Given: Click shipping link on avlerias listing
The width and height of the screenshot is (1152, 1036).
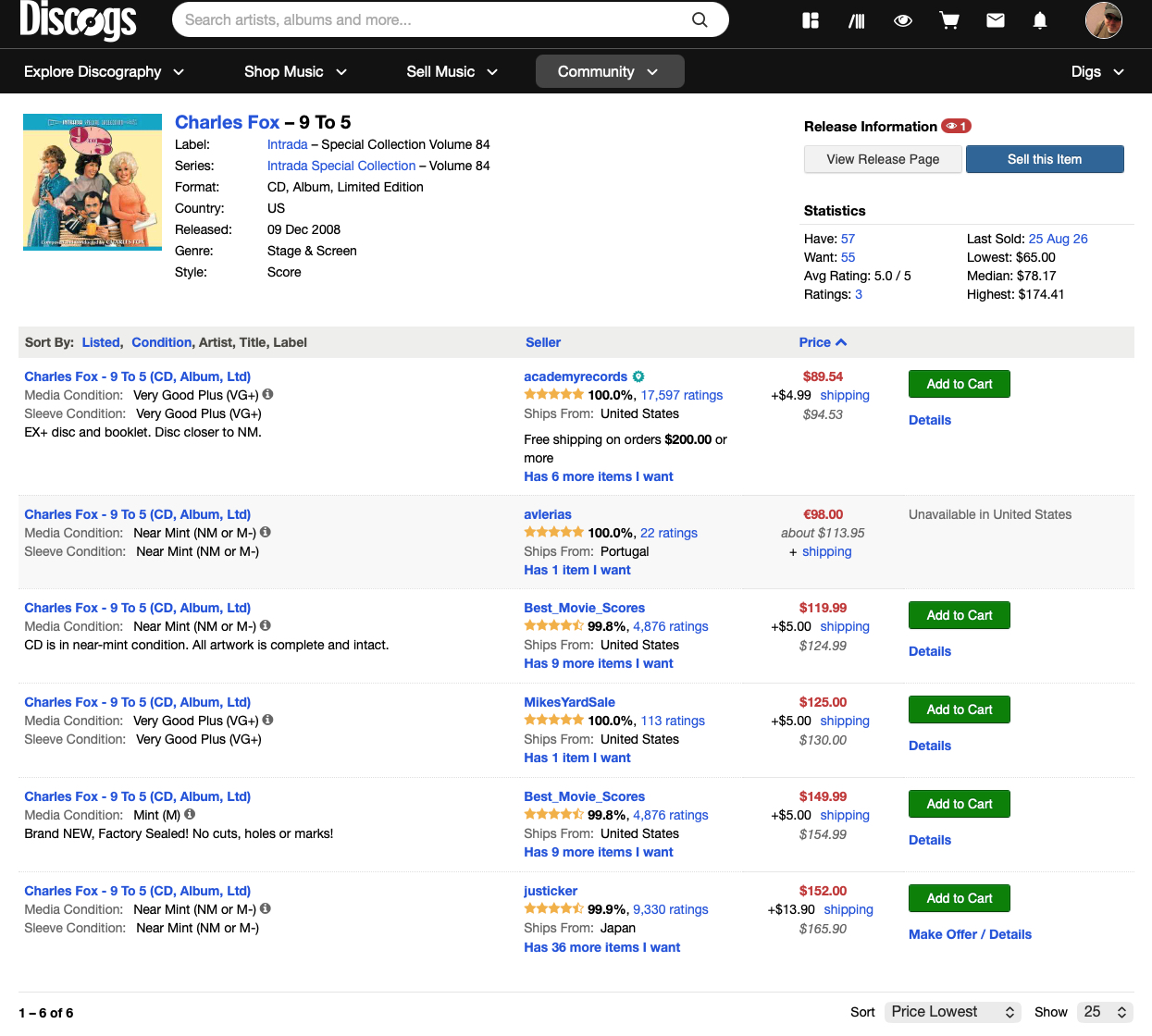Looking at the screenshot, I should click(x=826, y=551).
